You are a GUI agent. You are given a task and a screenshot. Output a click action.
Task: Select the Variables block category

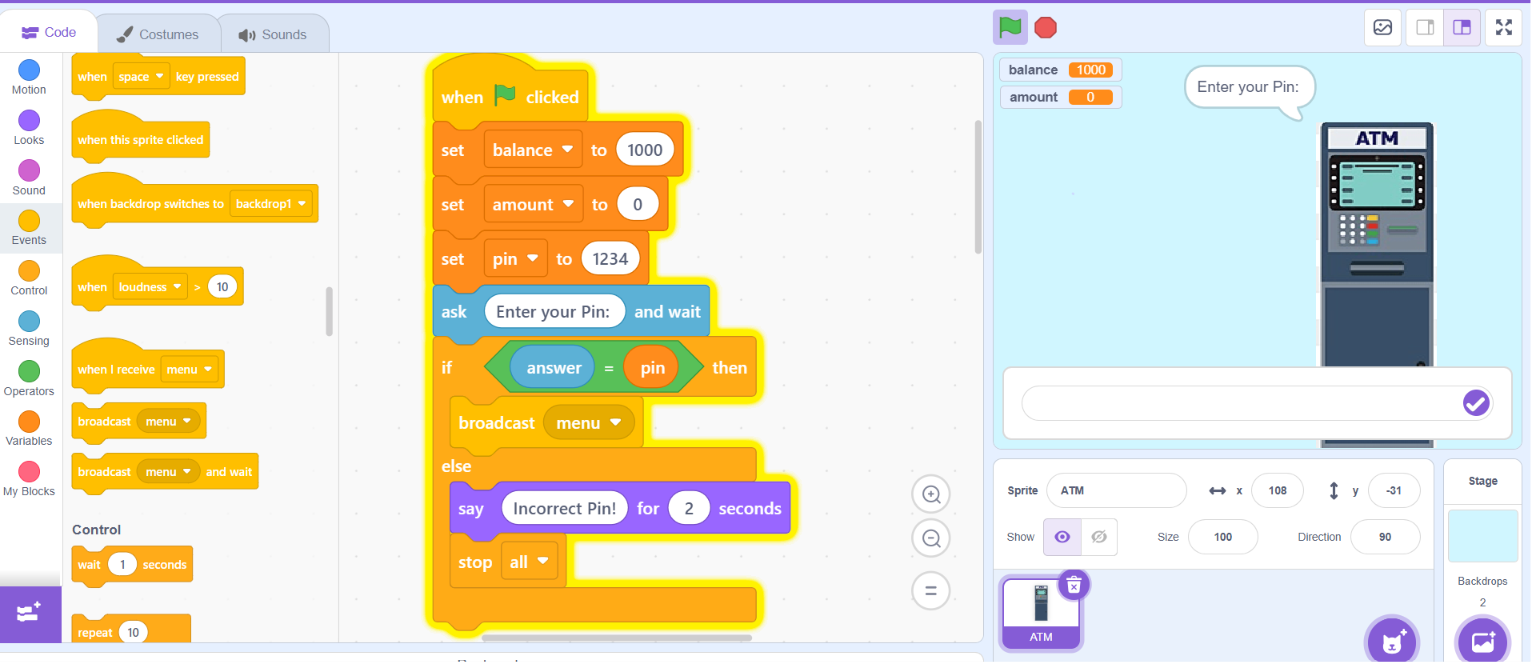pos(29,429)
